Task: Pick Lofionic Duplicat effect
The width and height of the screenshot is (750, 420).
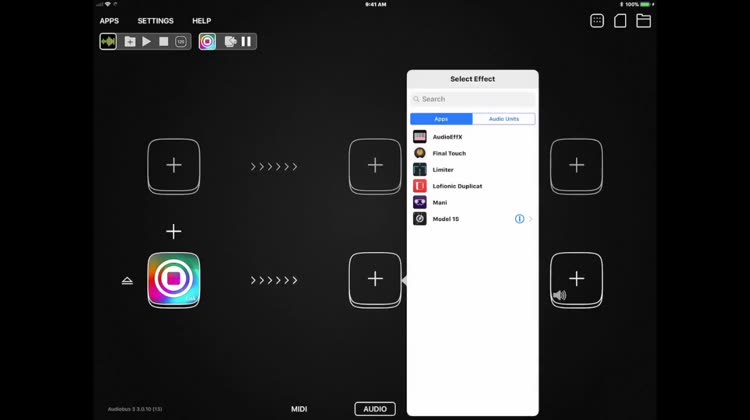Action: tap(473, 186)
